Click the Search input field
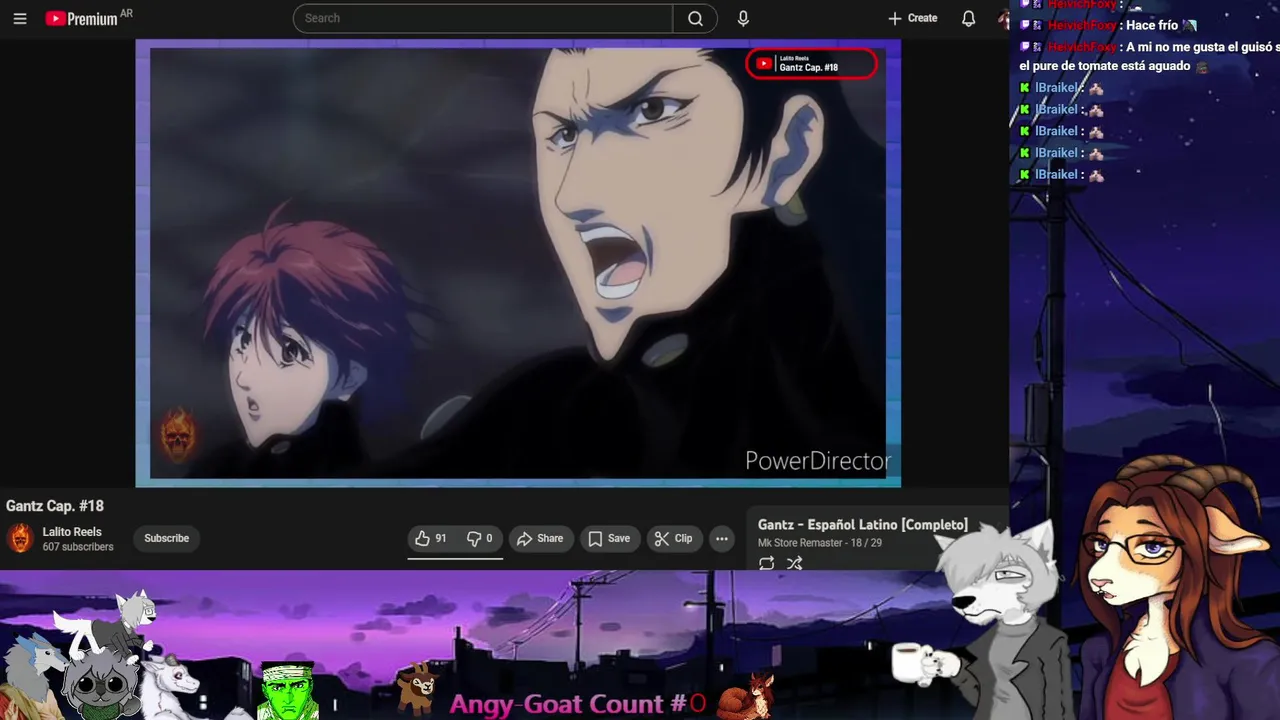Screen dimensions: 1280x720 click(483, 18)
